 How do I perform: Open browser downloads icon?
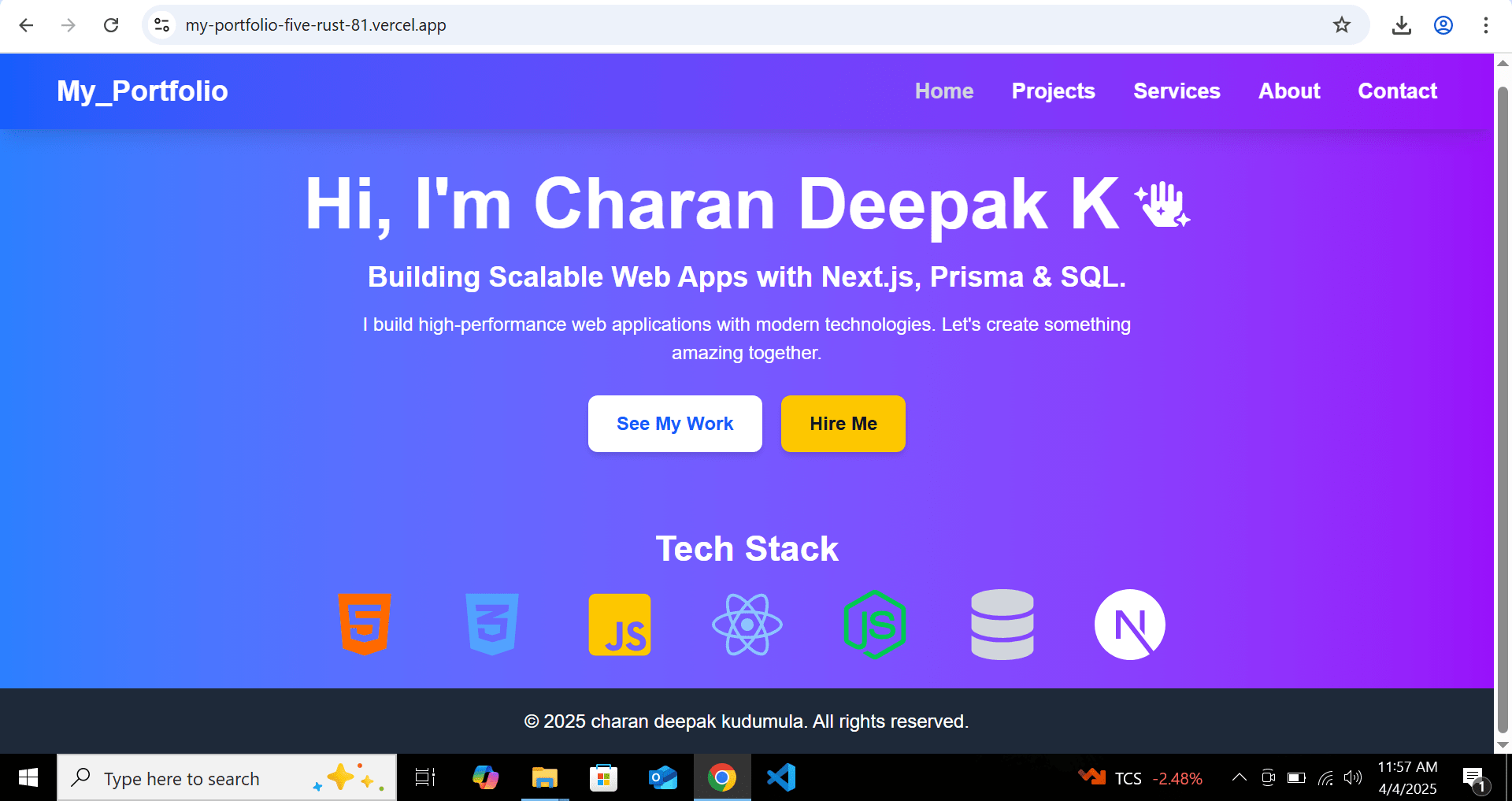tap(1401, 25)
